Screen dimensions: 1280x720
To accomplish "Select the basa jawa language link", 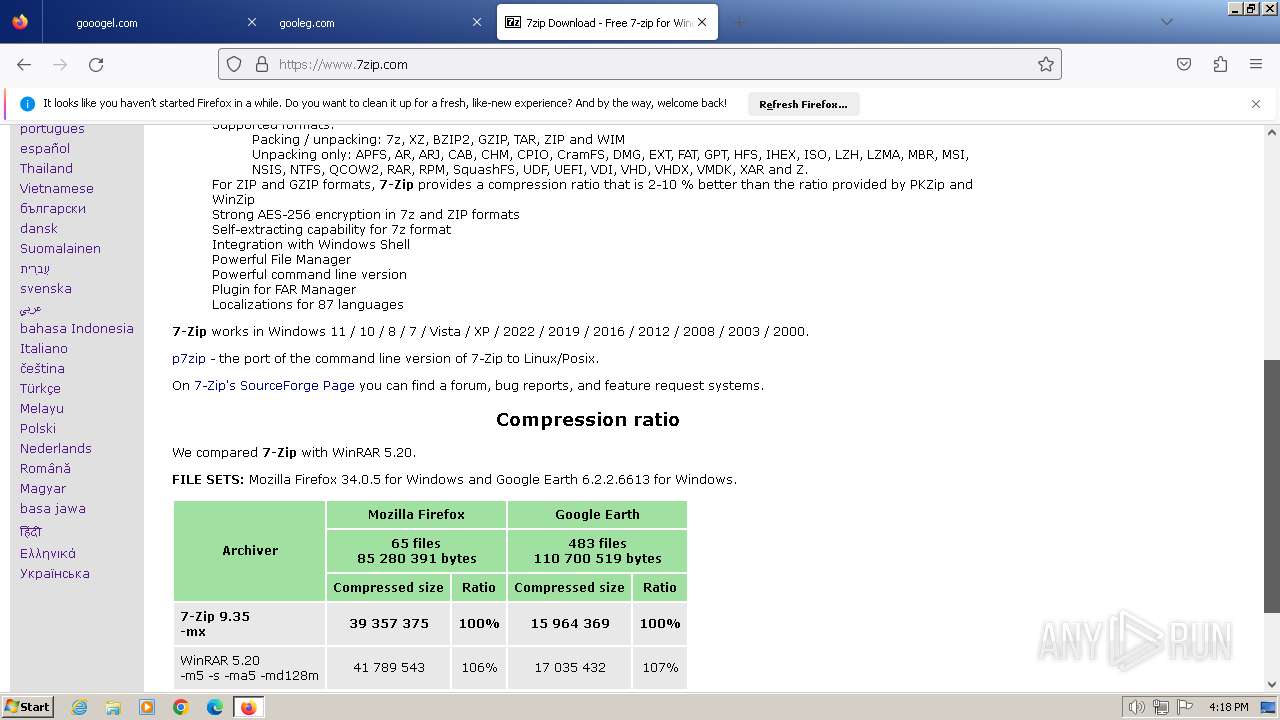I will pos(53,508).
